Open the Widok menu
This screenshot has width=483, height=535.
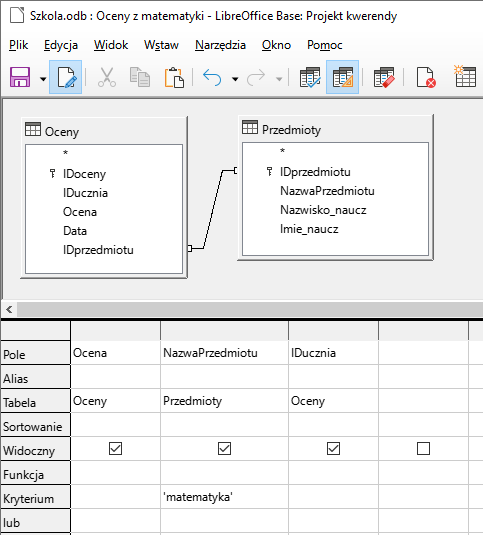point(111,45)
